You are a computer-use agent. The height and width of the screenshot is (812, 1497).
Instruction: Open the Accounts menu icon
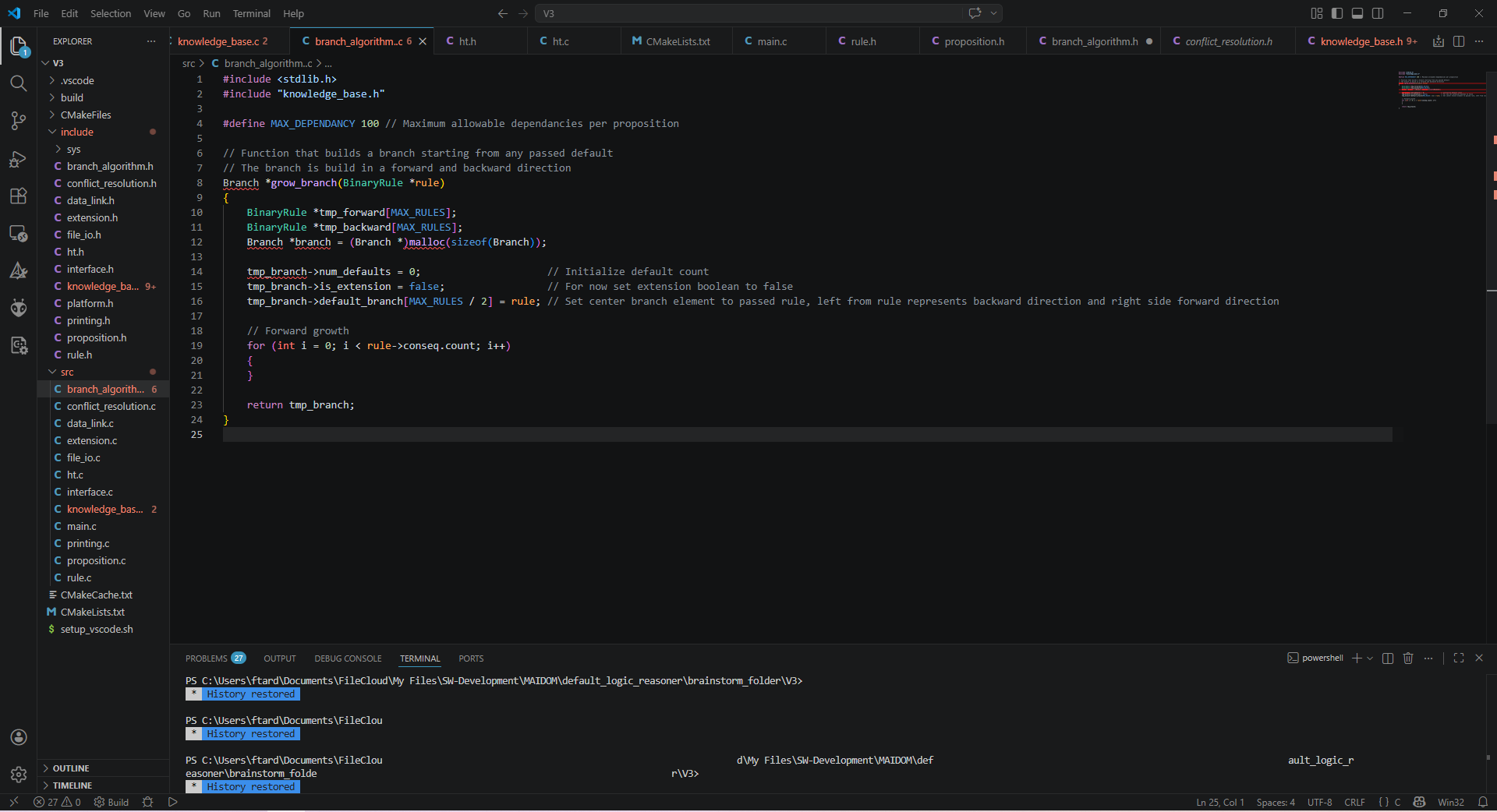pos(19,737)
